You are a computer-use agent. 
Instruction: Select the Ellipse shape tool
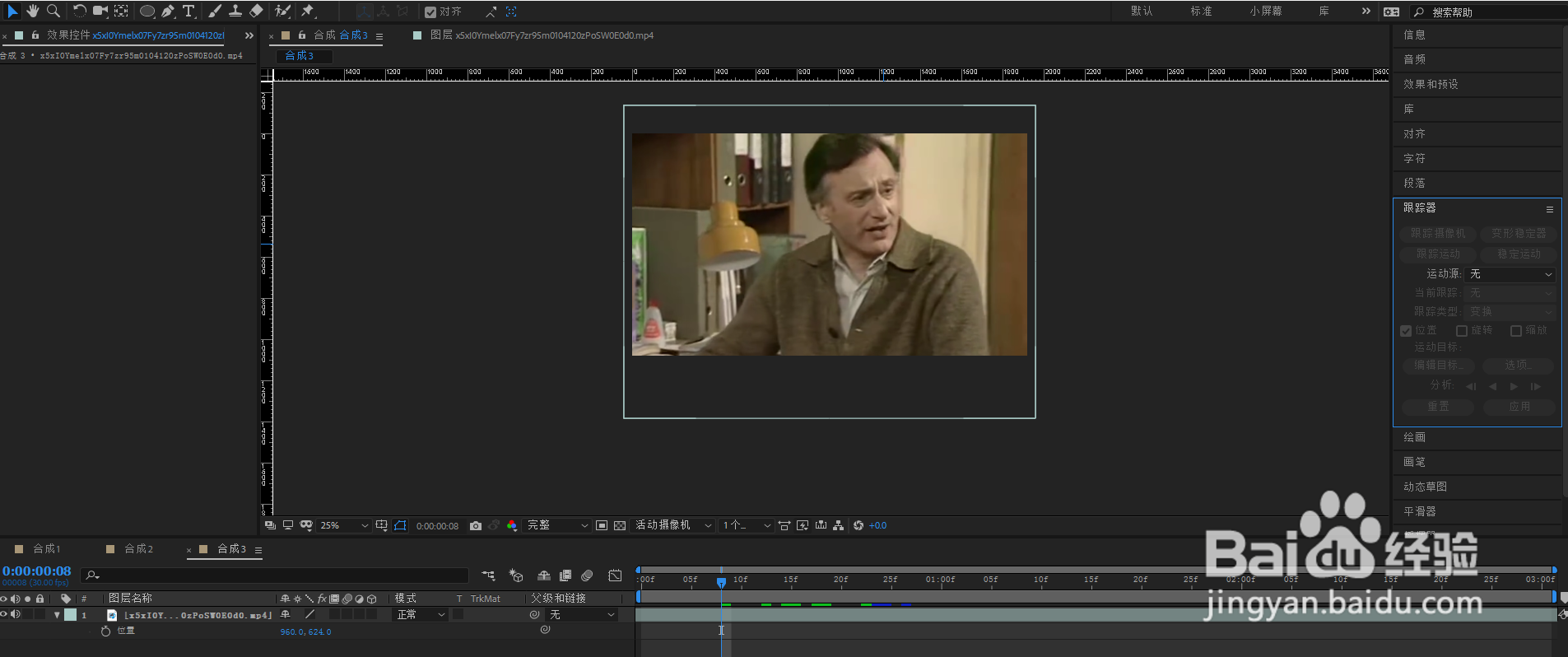click(x=147, y=11)
